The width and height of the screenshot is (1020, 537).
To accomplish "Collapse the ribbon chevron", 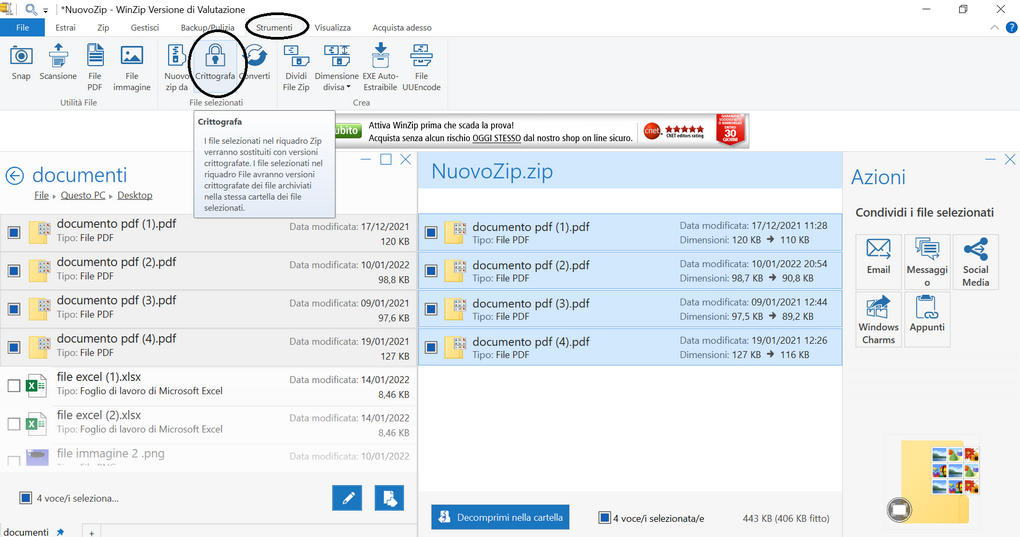I will click(x=994, y=27).
